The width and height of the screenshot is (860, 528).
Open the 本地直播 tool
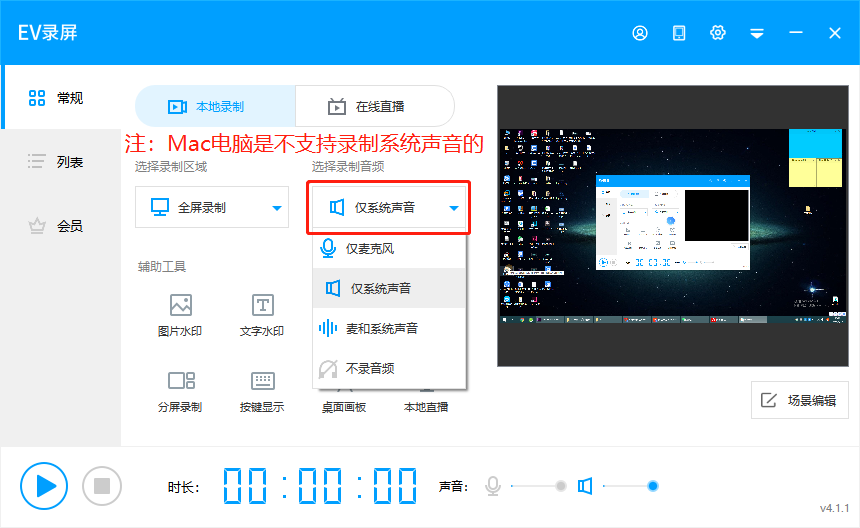pyautogui.click(x=426, y=407)
